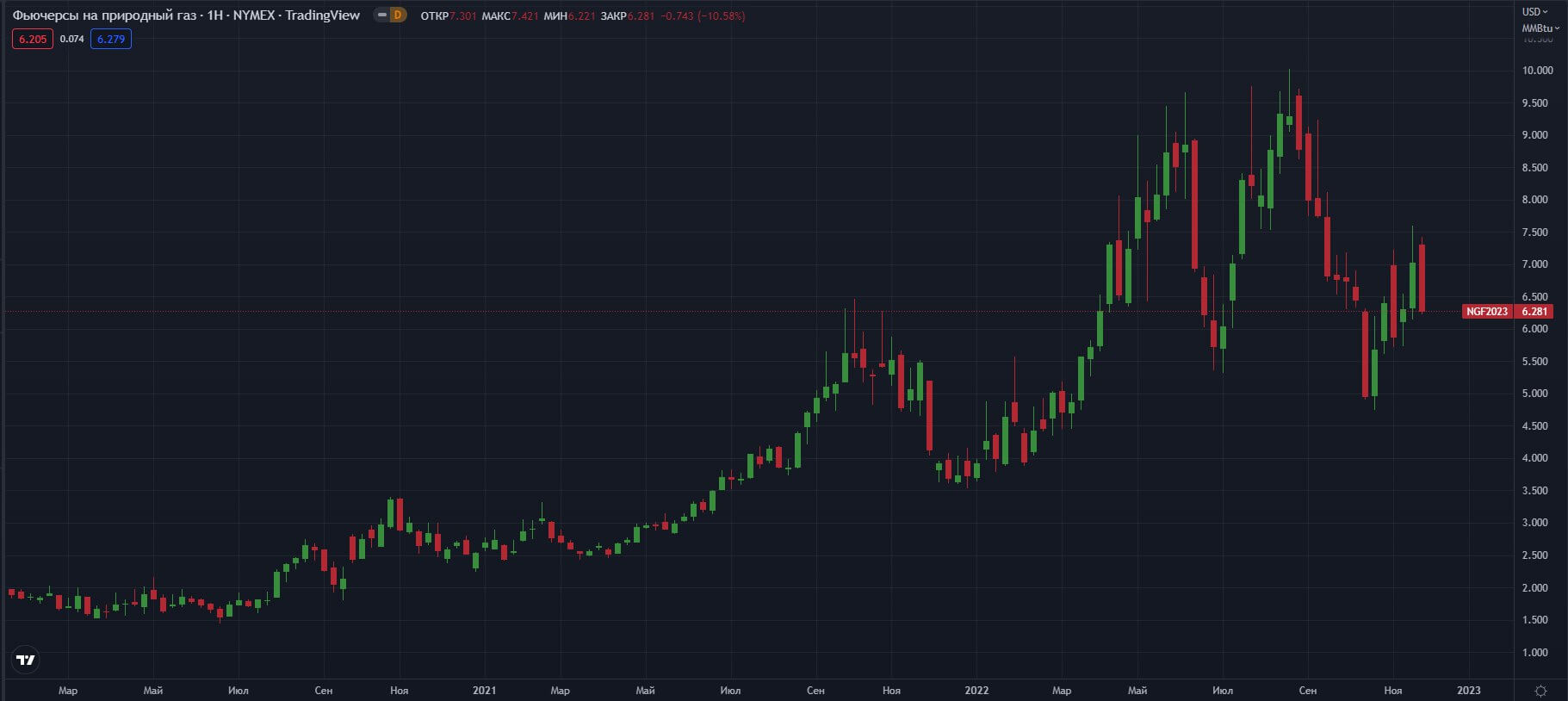Viewport: 1568px width, 701px height.
Task: Open the MMBtu unit dropdown
Action: click(1540, 28)
